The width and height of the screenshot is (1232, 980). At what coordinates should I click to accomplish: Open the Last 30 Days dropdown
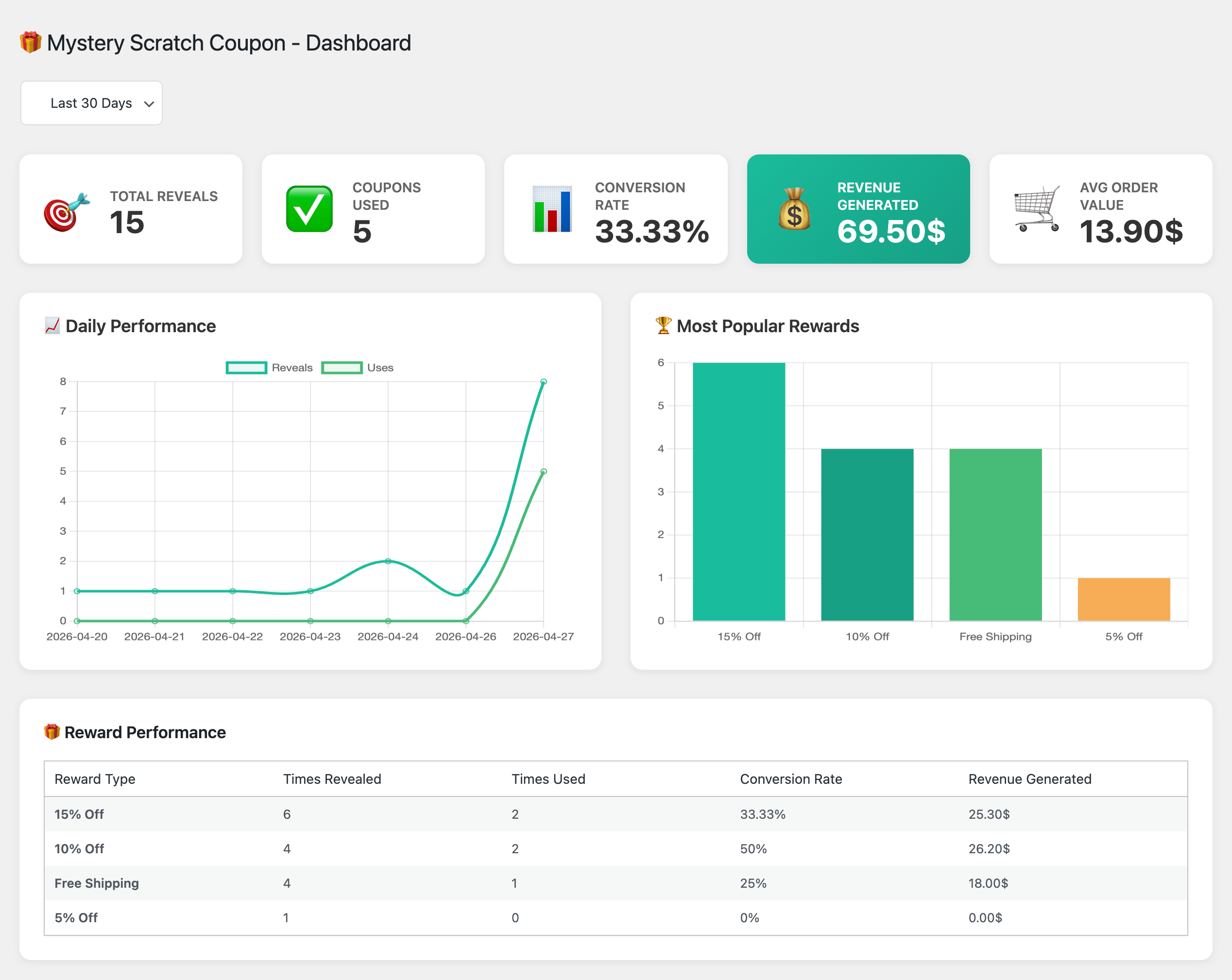click(x=91, y=103)
